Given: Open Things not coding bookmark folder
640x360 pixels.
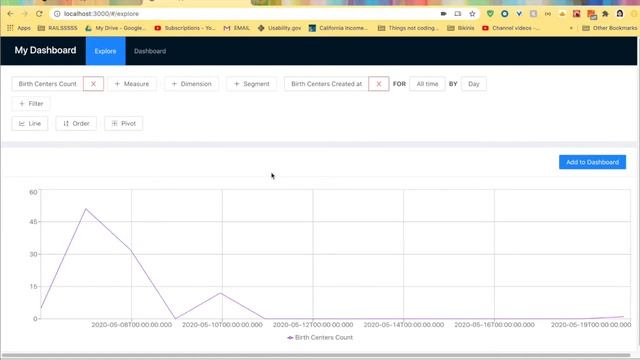Looking at the screenshot, I should (408, 28).
